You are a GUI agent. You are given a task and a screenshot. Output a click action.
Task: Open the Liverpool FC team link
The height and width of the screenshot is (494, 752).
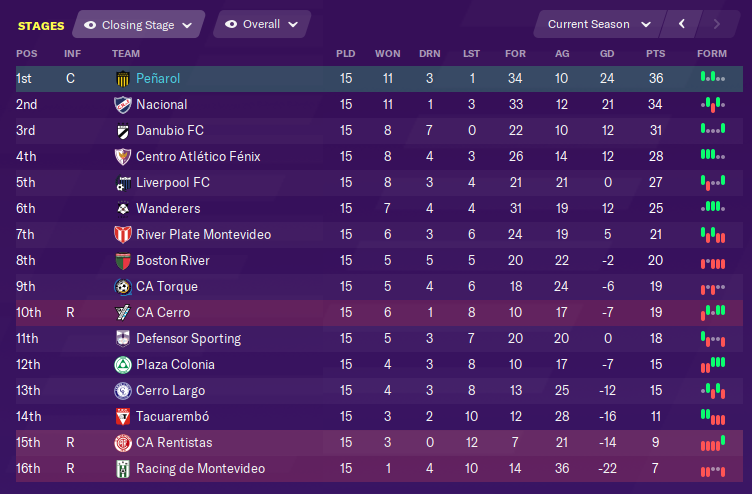(x=173, y=183)
